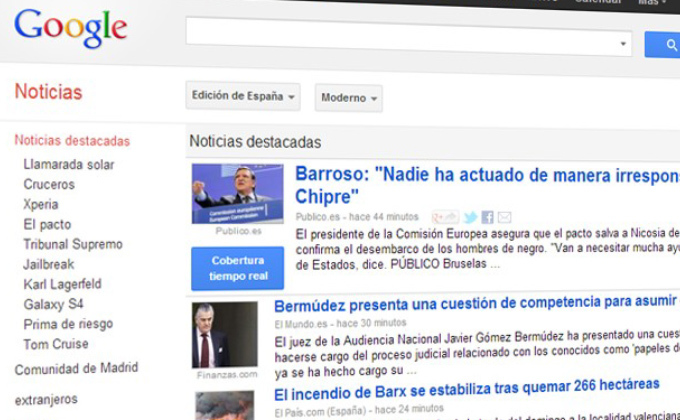Share Barroso article on Twitter
This screenshot has width=680, height=420.
point(470,217)
